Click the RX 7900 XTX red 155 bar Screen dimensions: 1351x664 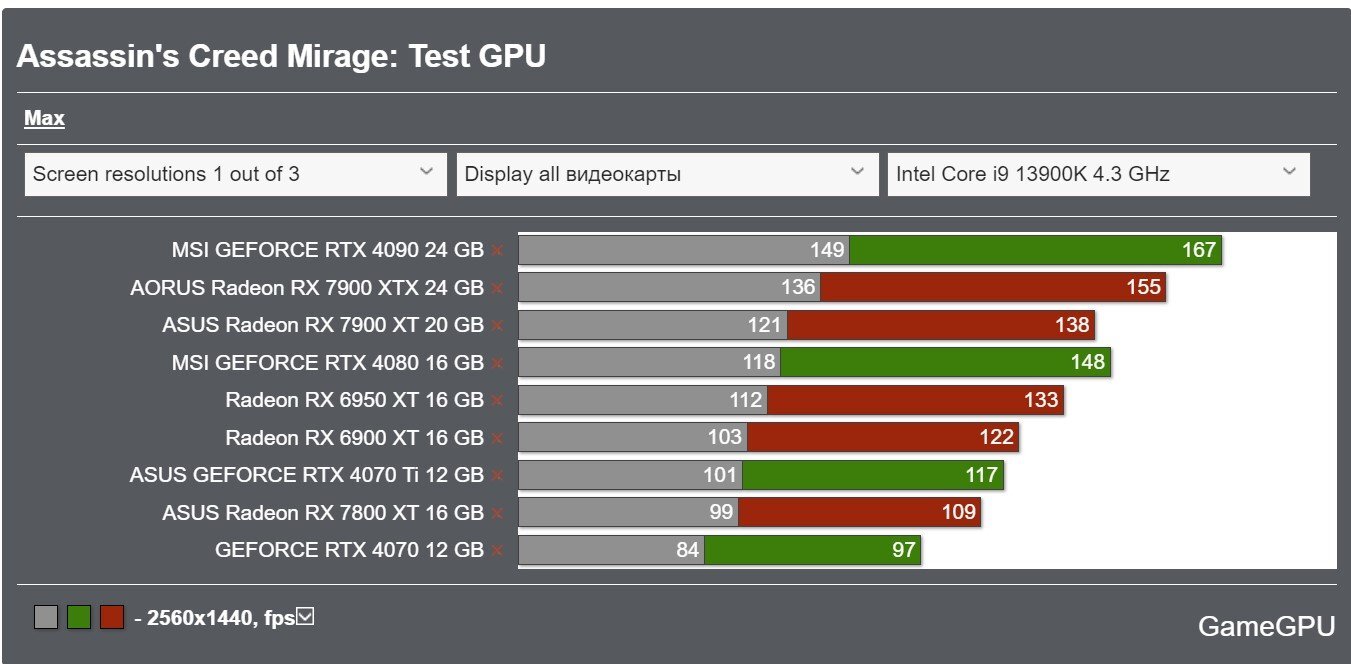click(x=993, y=288)
